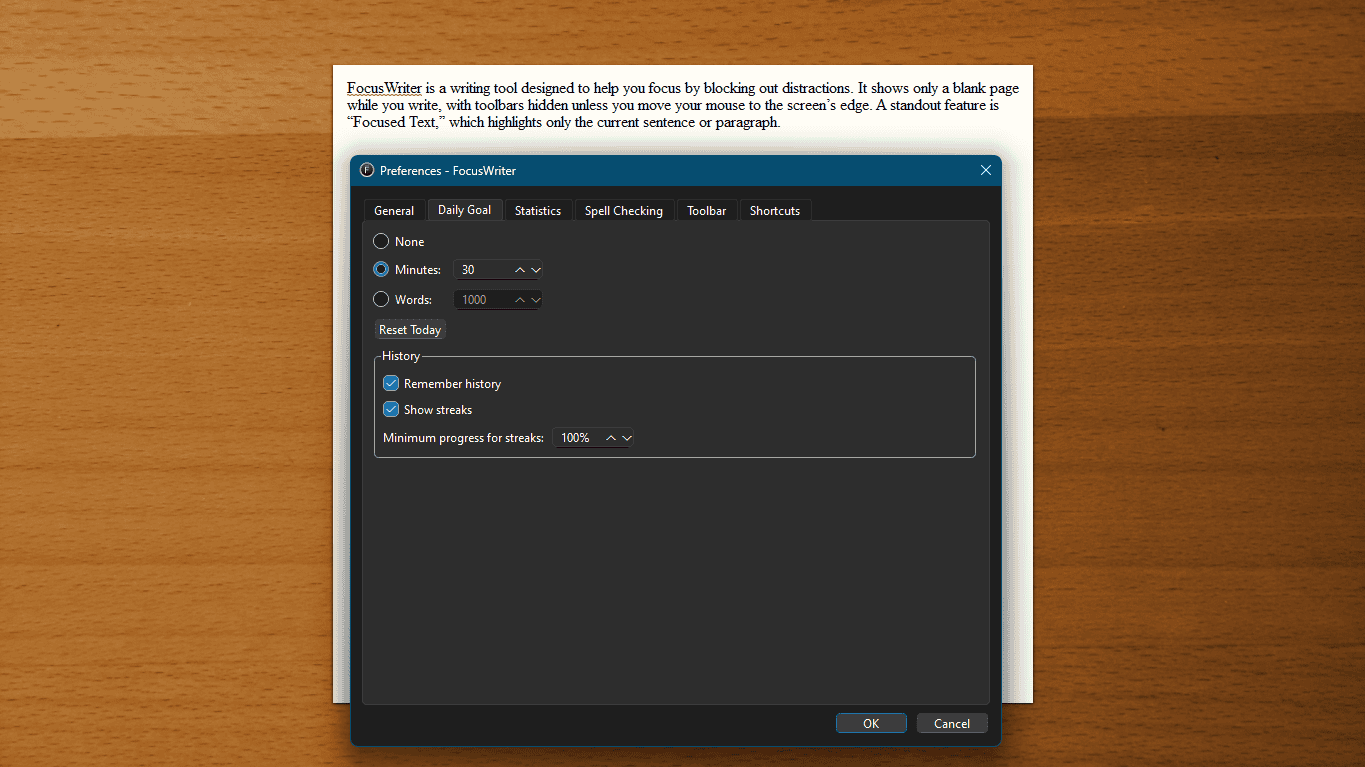
Task: Confirm preferences with the OK button
Action: 871,723
